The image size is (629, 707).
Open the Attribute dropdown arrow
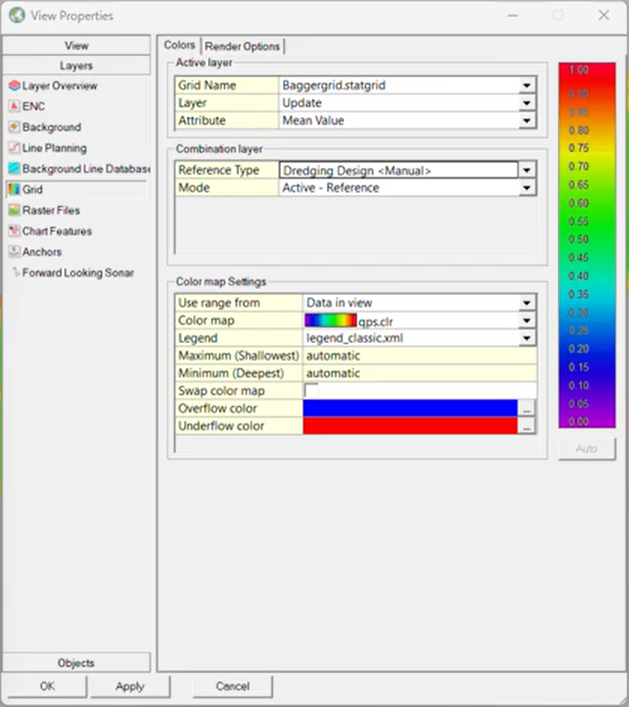[x=526, y=120]
